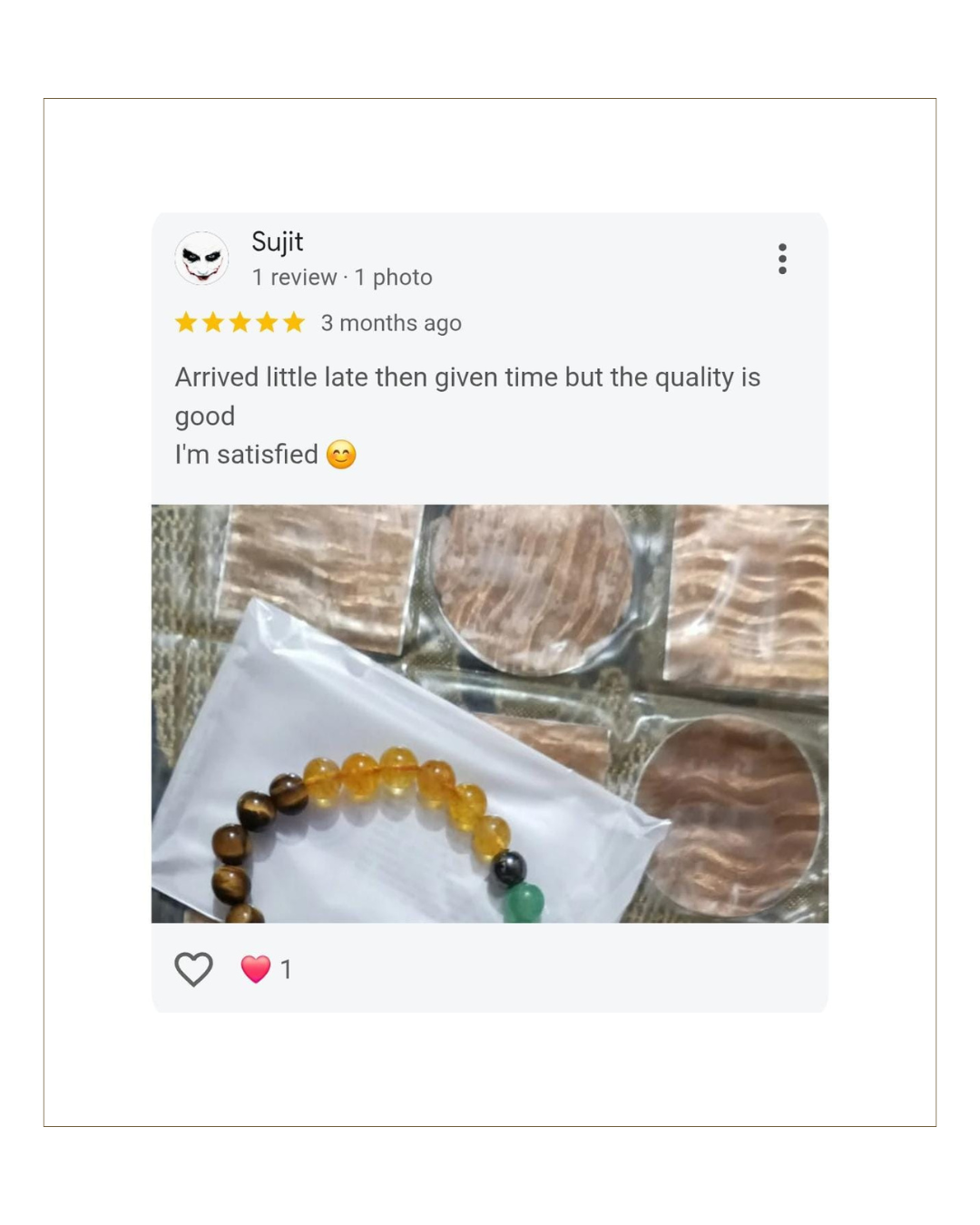Like the review with the outline heart
This screenshot has width=980, height=1225.
pos(193,969)
